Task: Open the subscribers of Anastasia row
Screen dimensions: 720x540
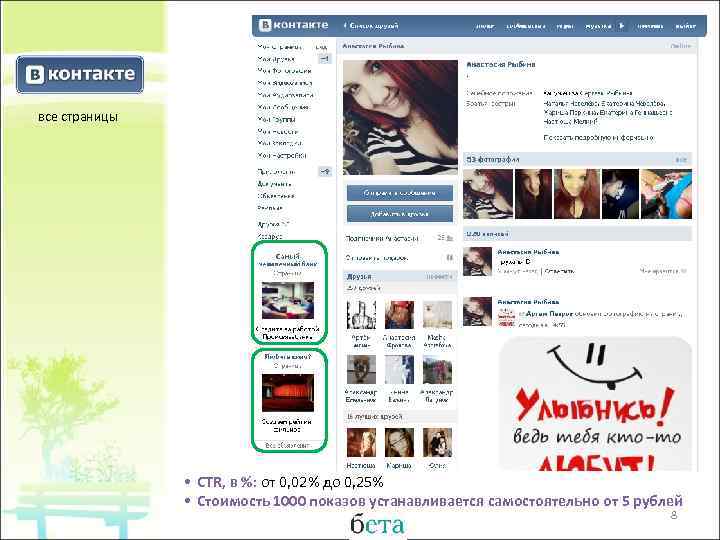Action: click(399, 238)
